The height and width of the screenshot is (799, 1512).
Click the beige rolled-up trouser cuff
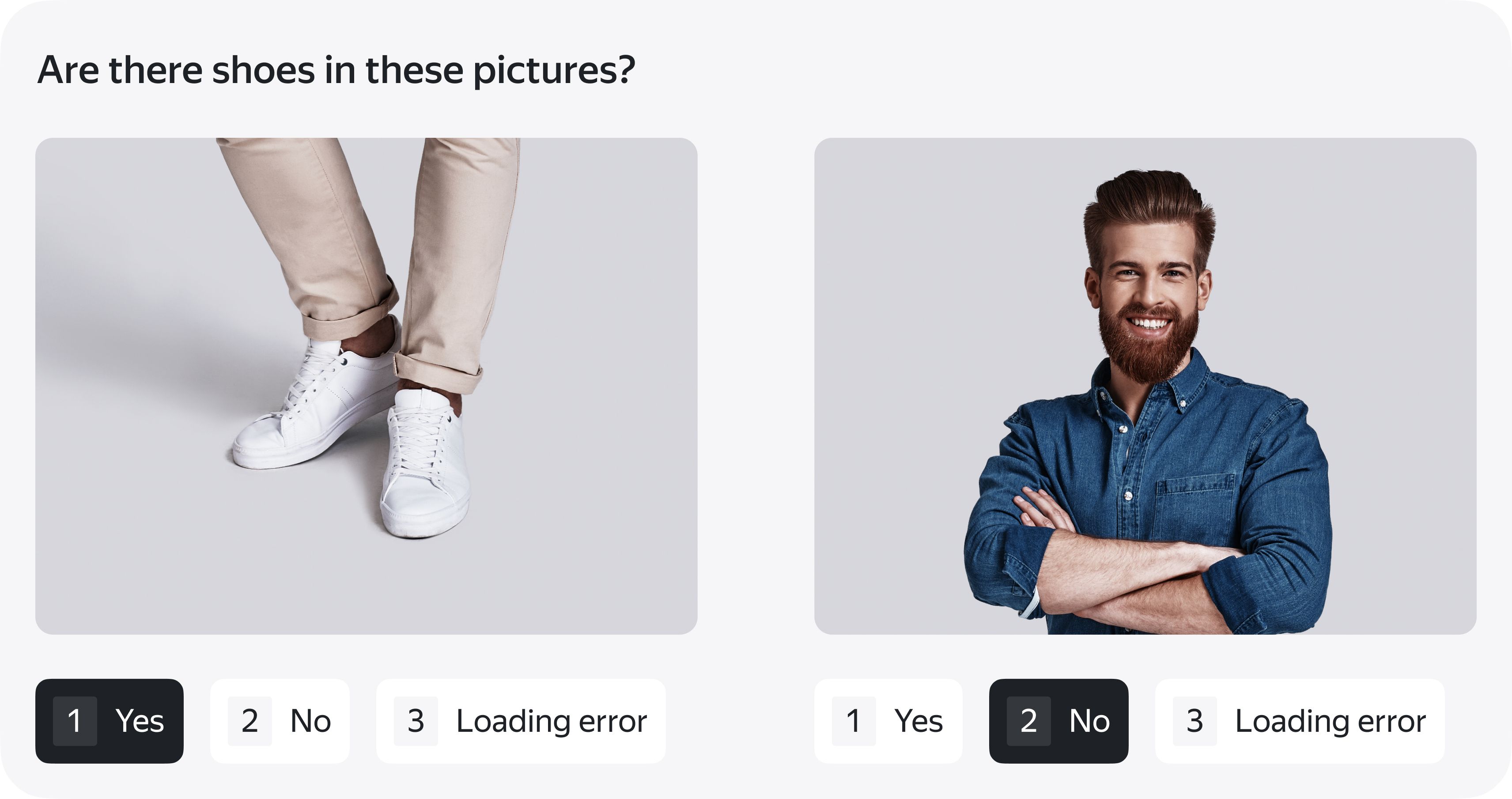(x=439, y=372)
